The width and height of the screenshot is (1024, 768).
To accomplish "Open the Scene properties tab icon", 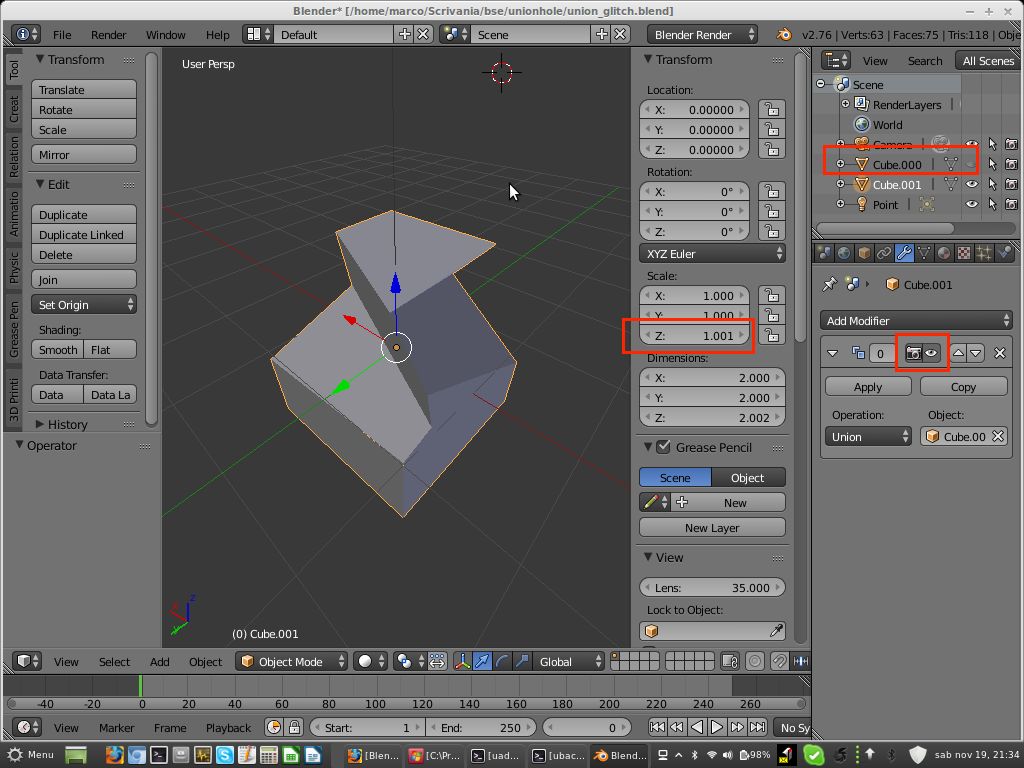I will (824, 253).
